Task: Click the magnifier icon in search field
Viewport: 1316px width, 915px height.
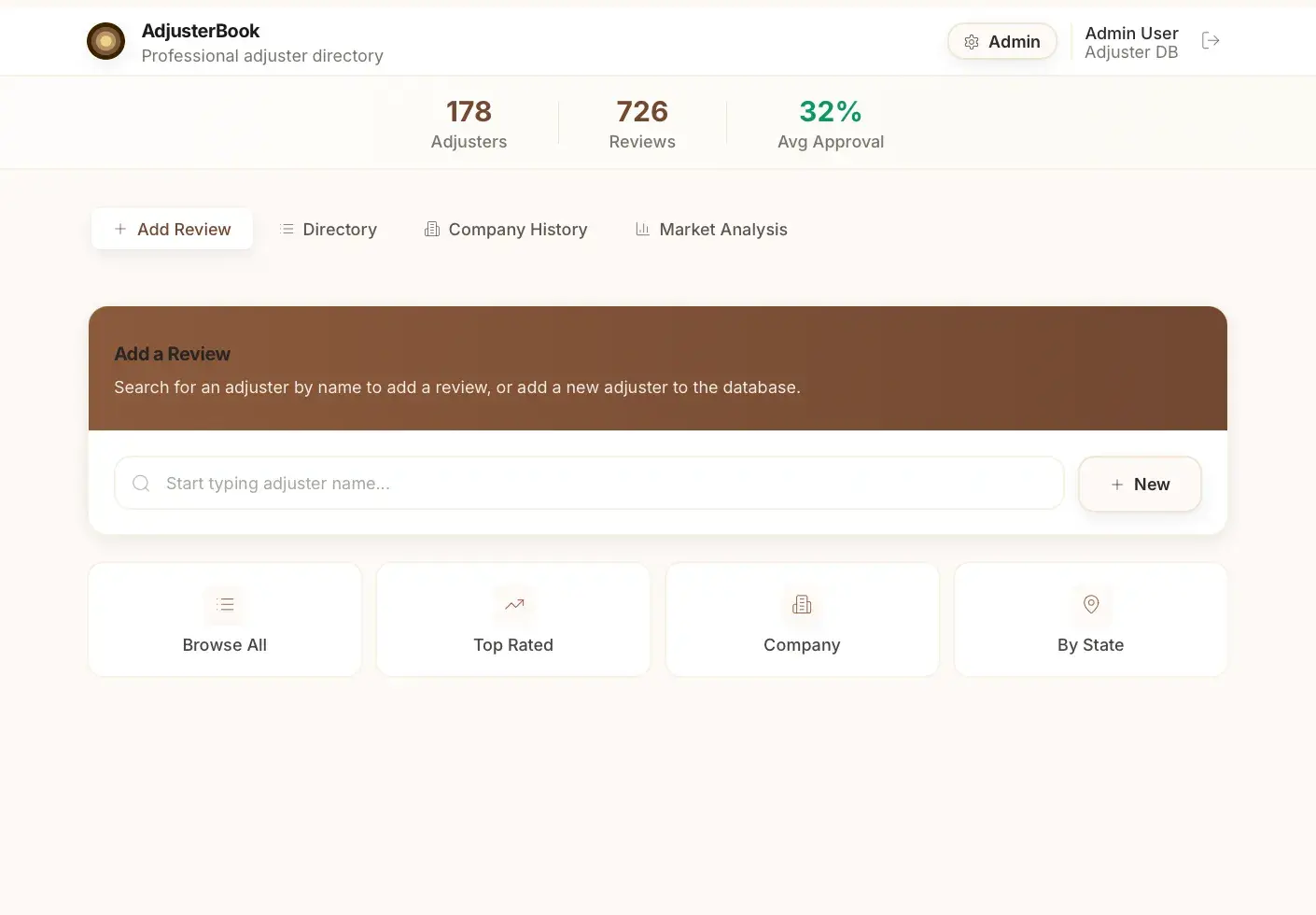Action: pos(141,484)
